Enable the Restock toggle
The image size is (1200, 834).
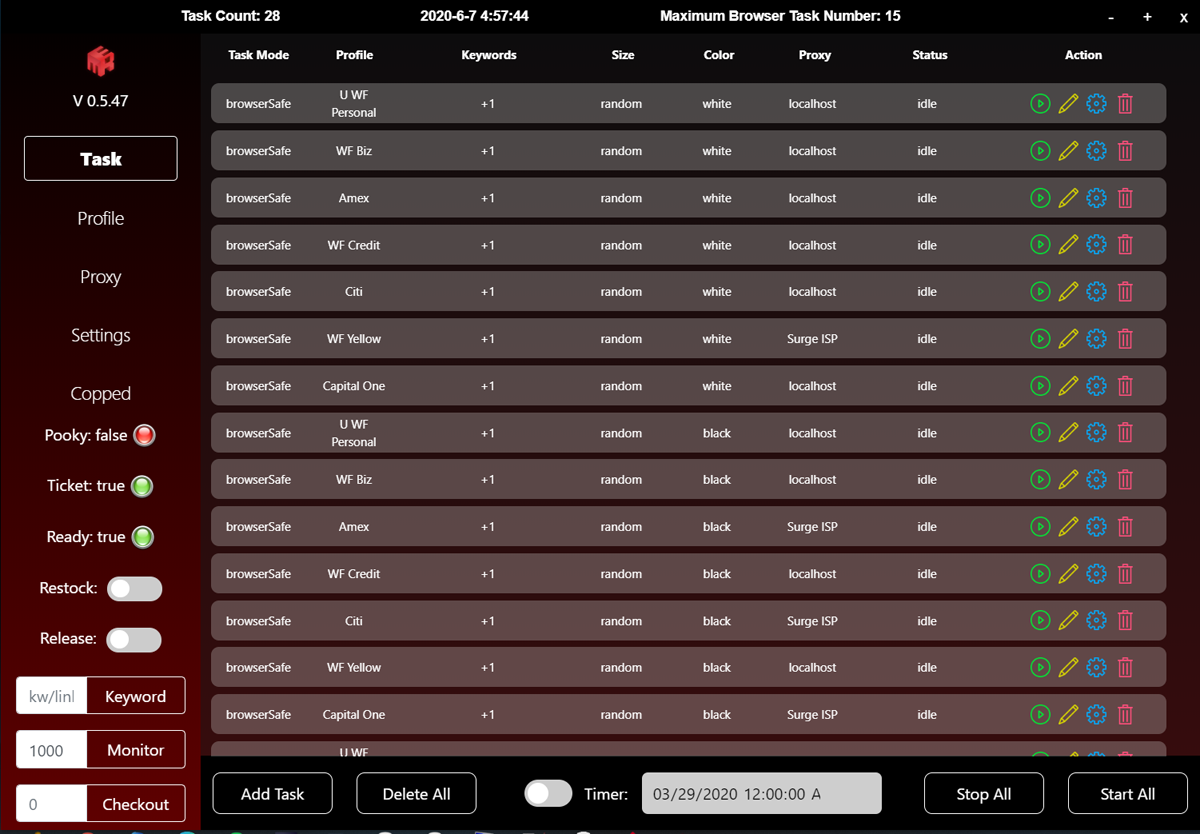coord(134,589)
